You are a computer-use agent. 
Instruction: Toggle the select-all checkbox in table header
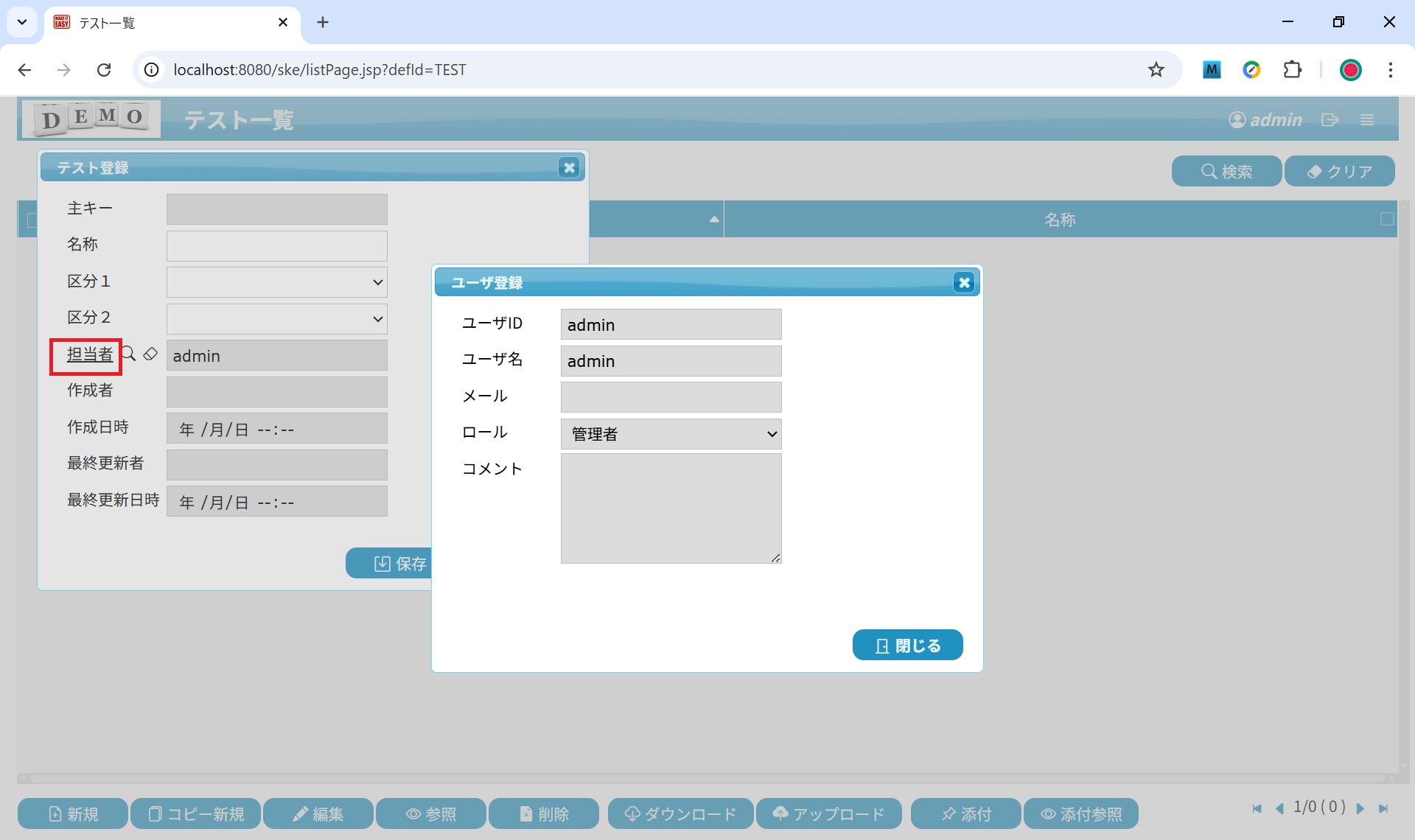[31, 220]
